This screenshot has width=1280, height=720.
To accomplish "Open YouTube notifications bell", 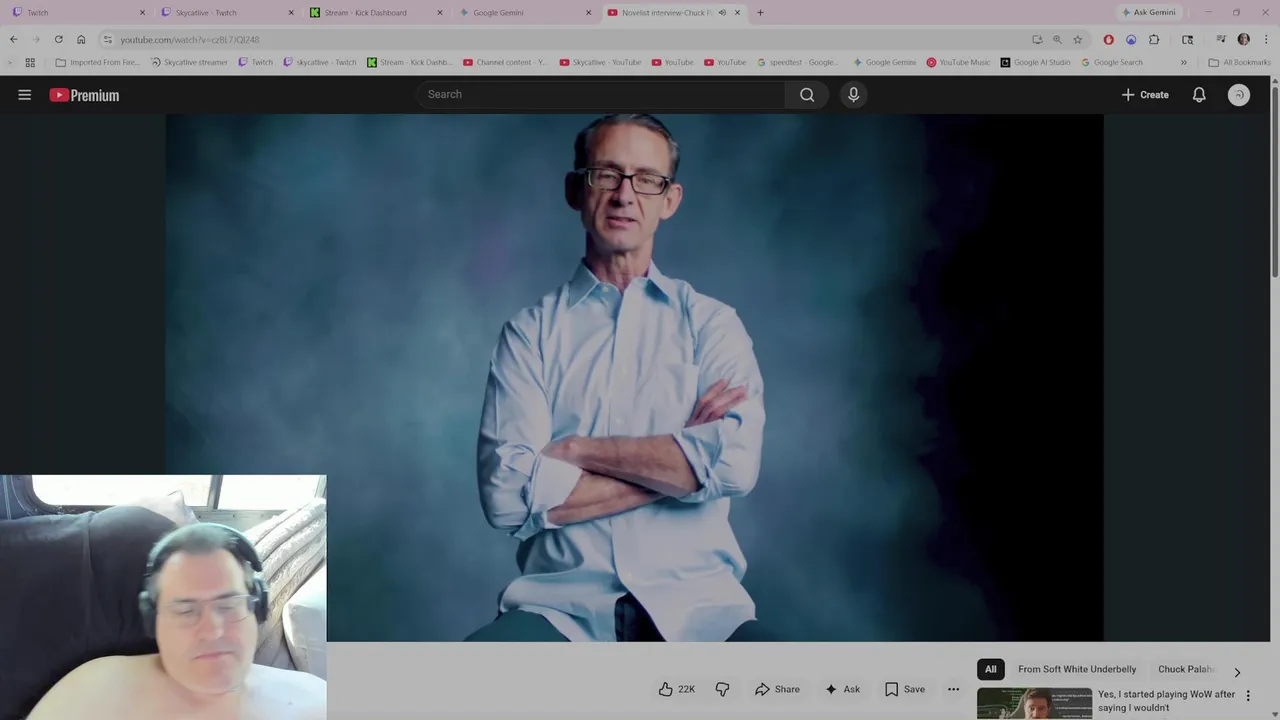I will 1199,95.
